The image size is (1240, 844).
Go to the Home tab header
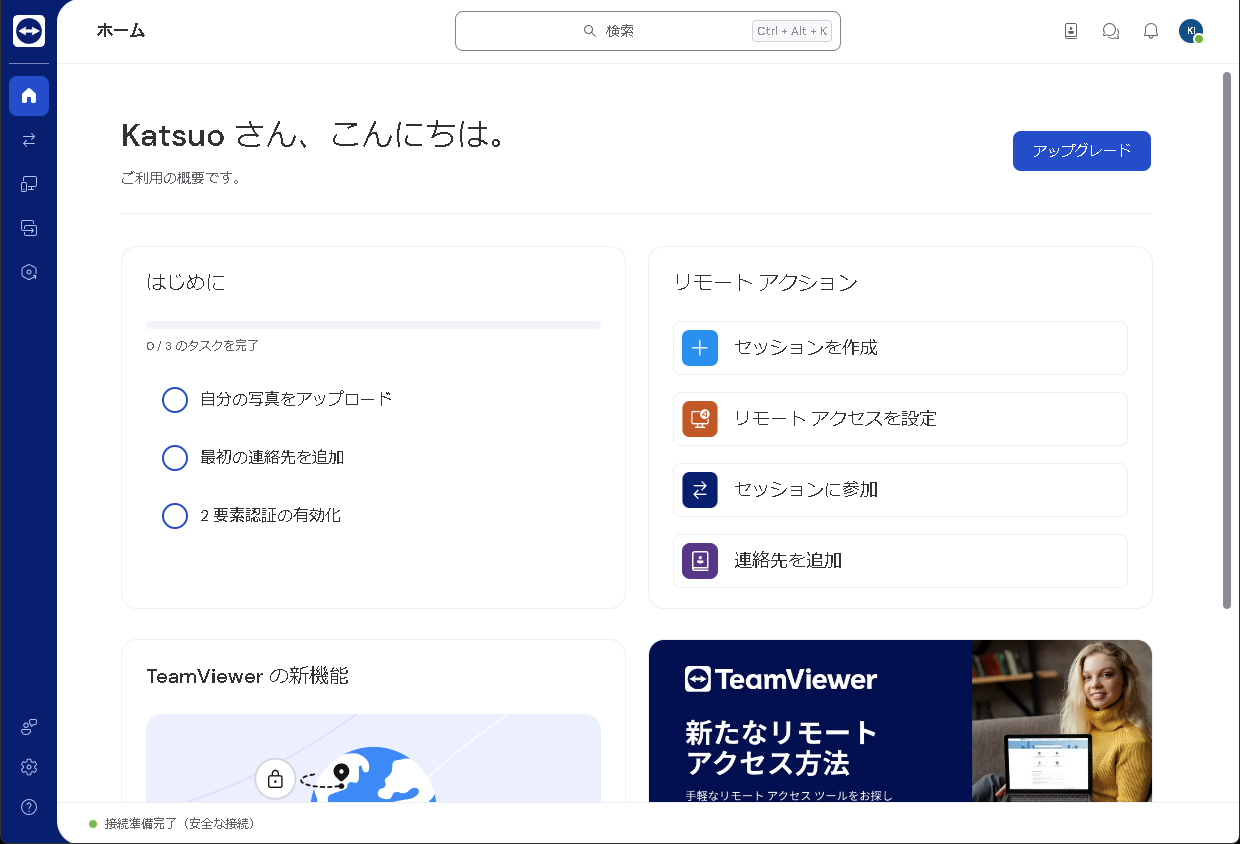pyautogui.click(x=120, y=31)
